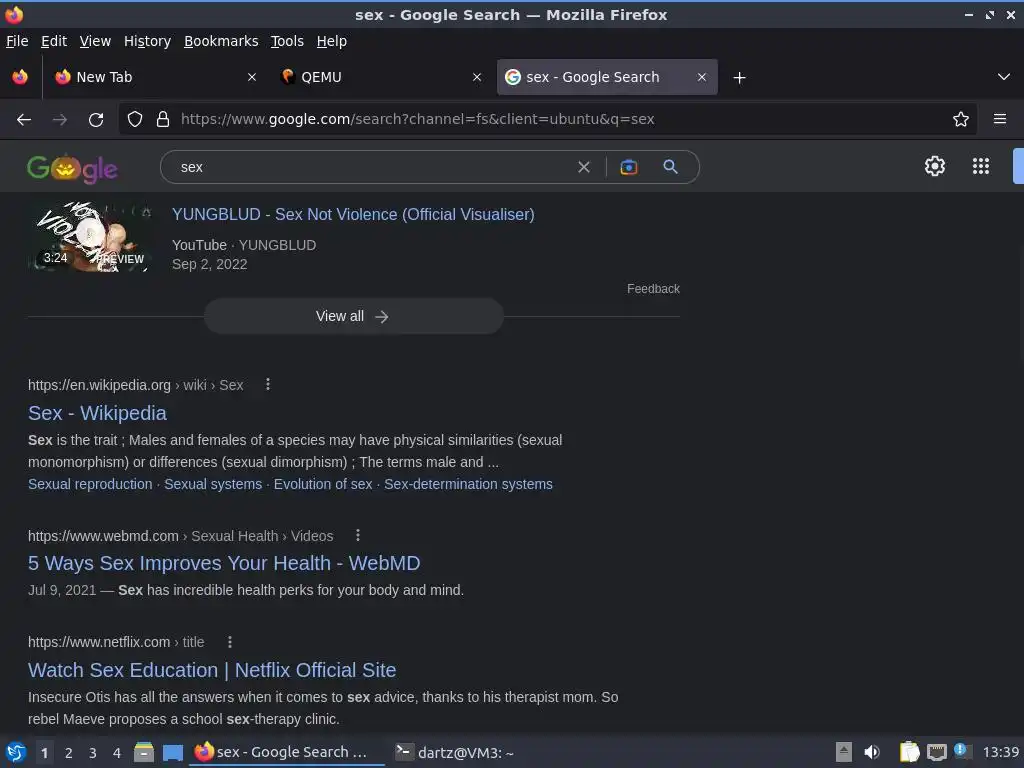The image size is (1024, 768).
Task: Focus the Google search input field
Action: (372, 167)
